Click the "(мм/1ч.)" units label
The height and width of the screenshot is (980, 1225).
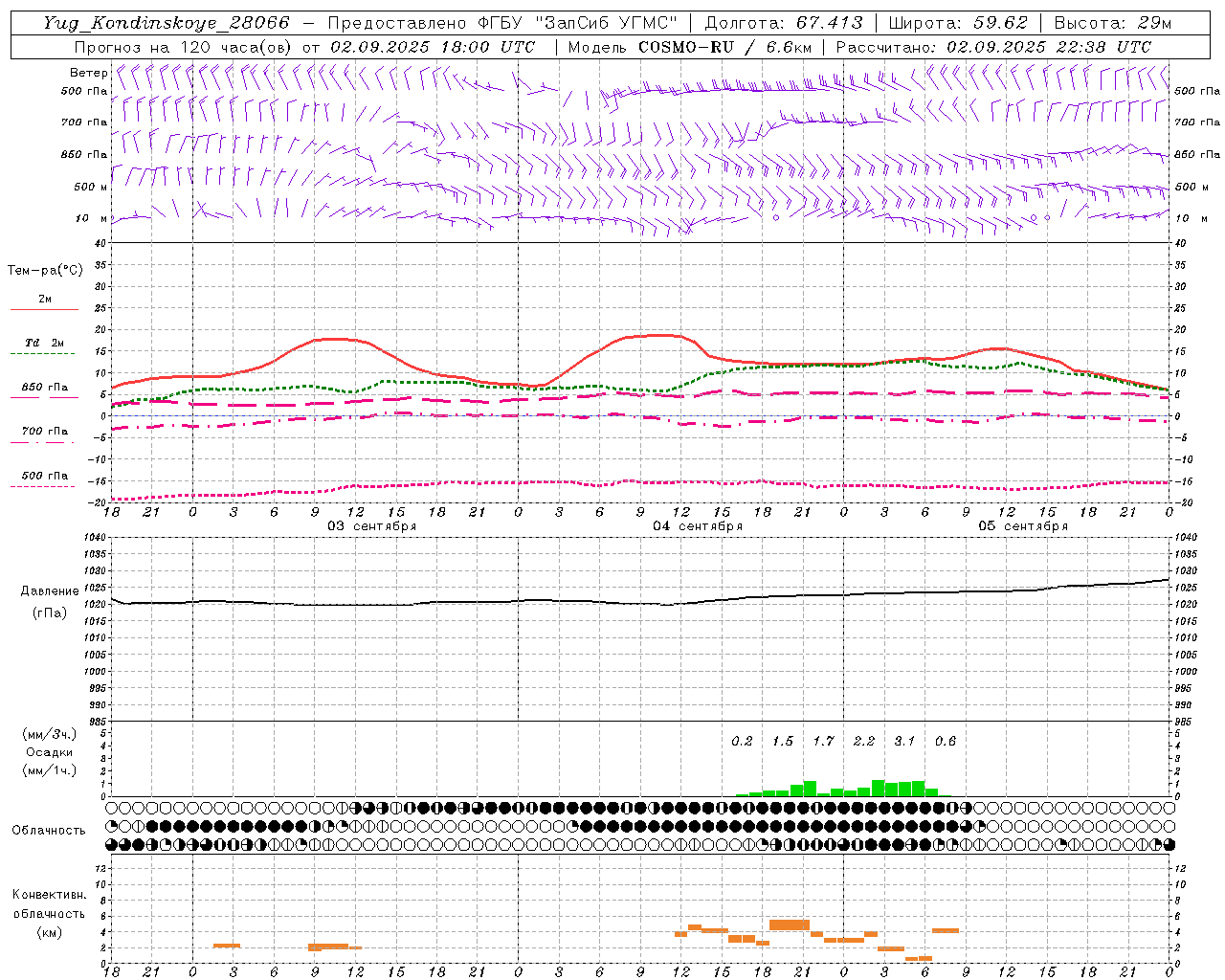pos(49,770)
